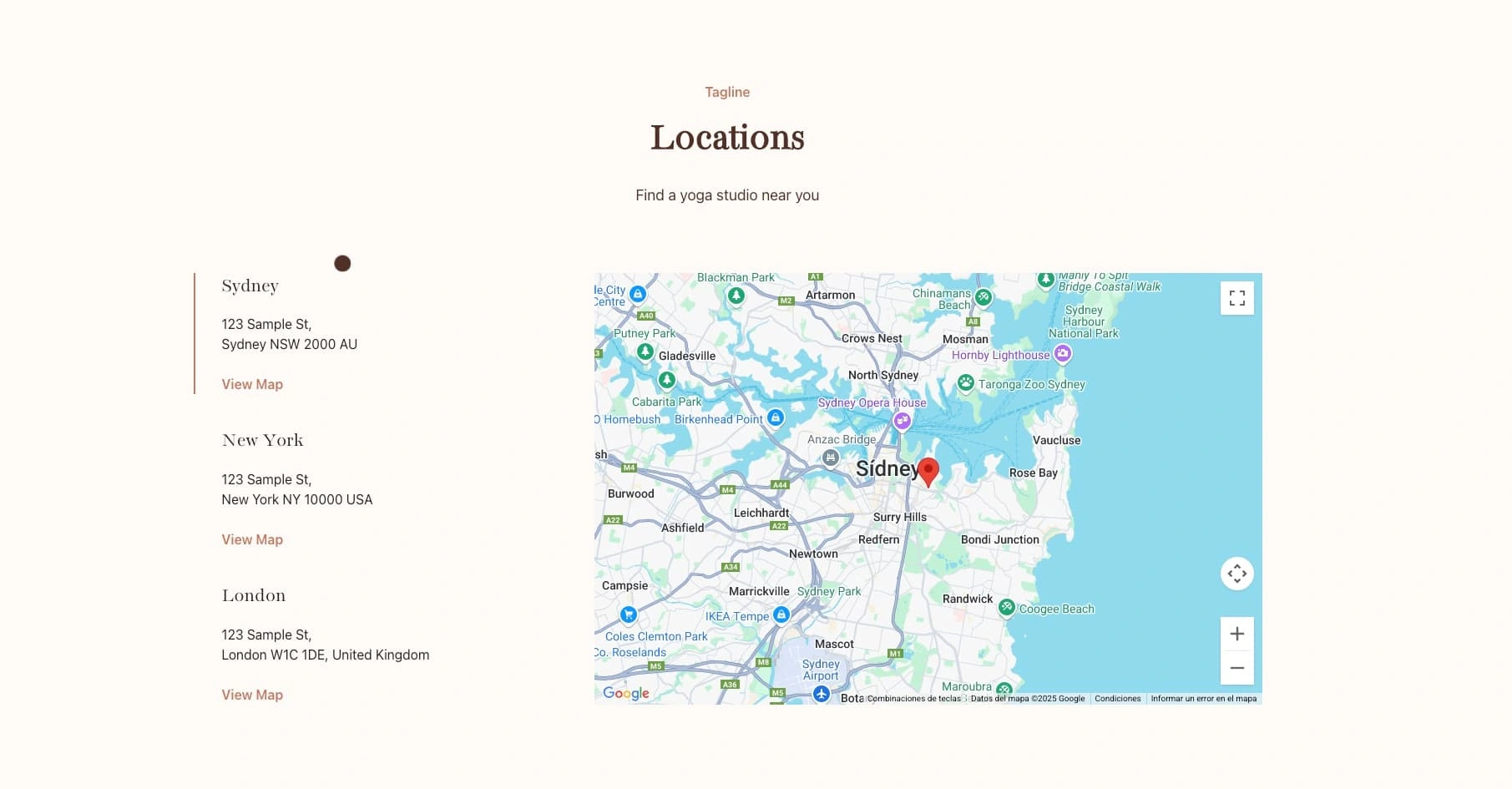This screenshot has width=1512, height=789.
Task: Click the City Centre shopping marker
Action: 638,294
